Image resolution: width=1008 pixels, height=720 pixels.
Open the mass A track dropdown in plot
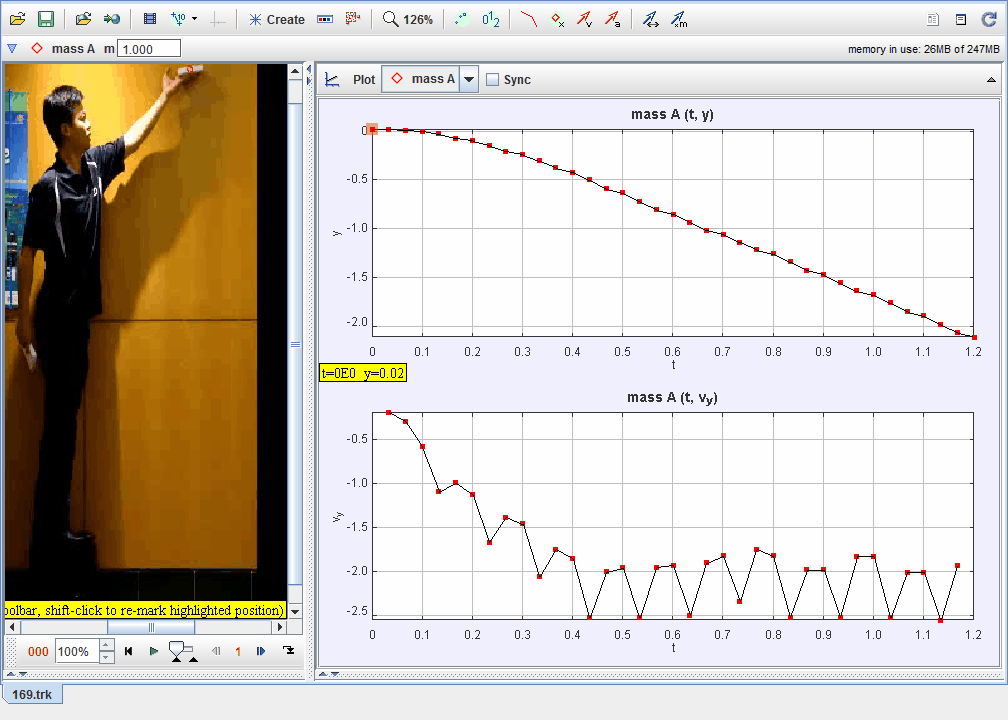(x=469, y=80)
